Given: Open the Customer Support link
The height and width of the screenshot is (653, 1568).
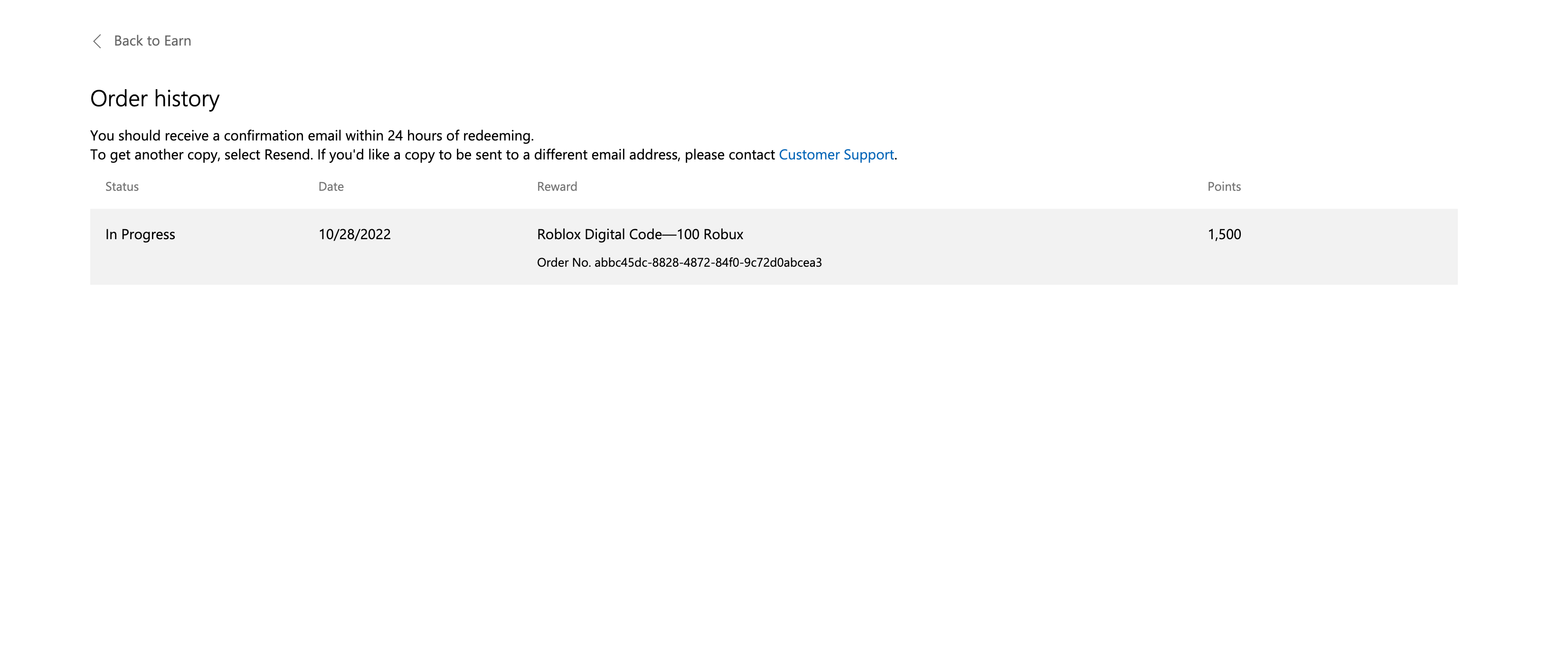Looking at the screenshot, I should (x=836, y=155).
